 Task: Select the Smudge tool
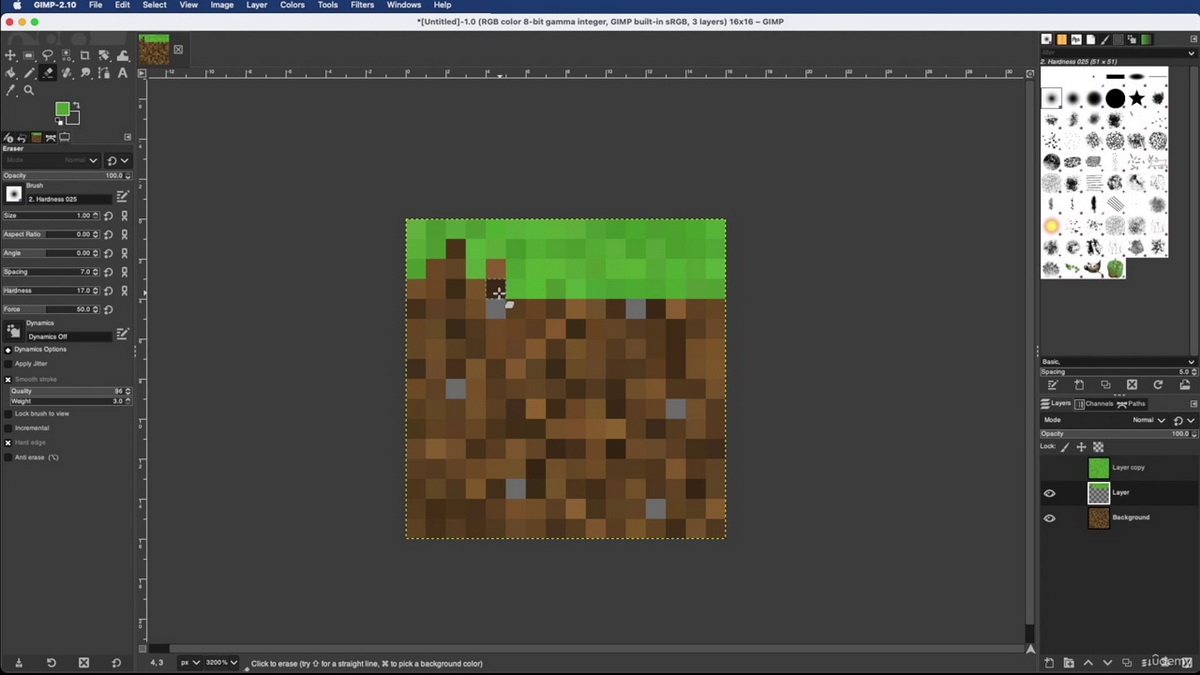coord(85,73)
